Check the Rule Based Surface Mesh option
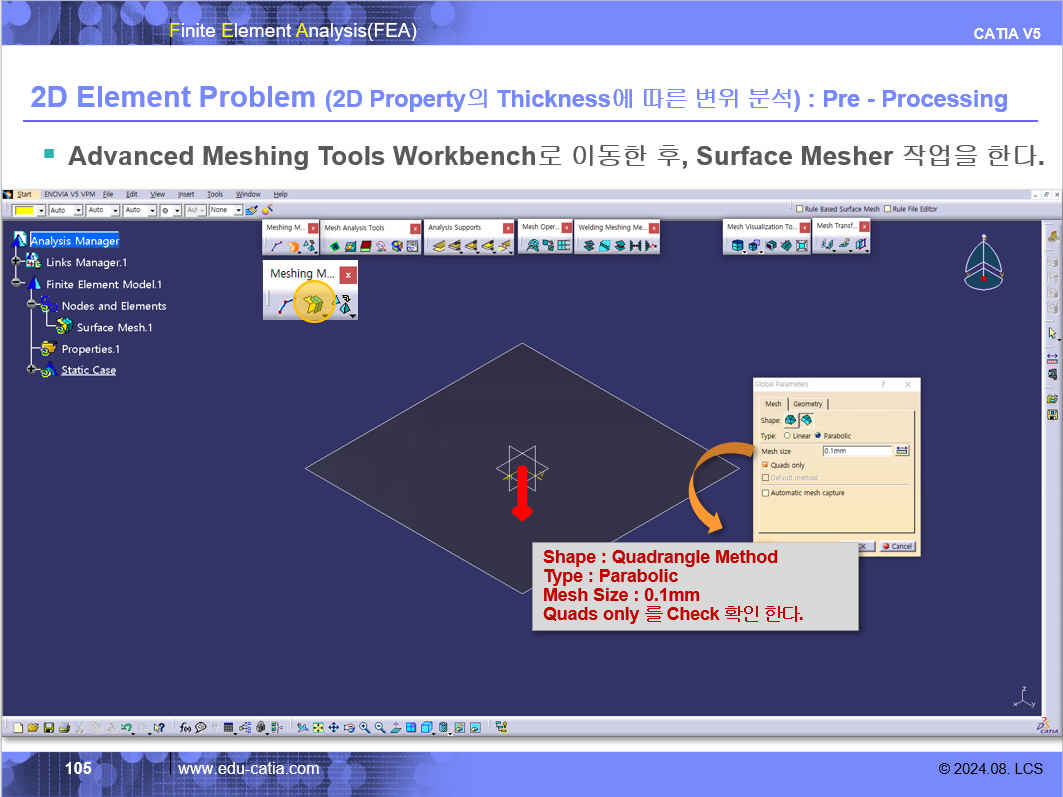The height and width of the screenshot is (797, 1063). [799, 209]
